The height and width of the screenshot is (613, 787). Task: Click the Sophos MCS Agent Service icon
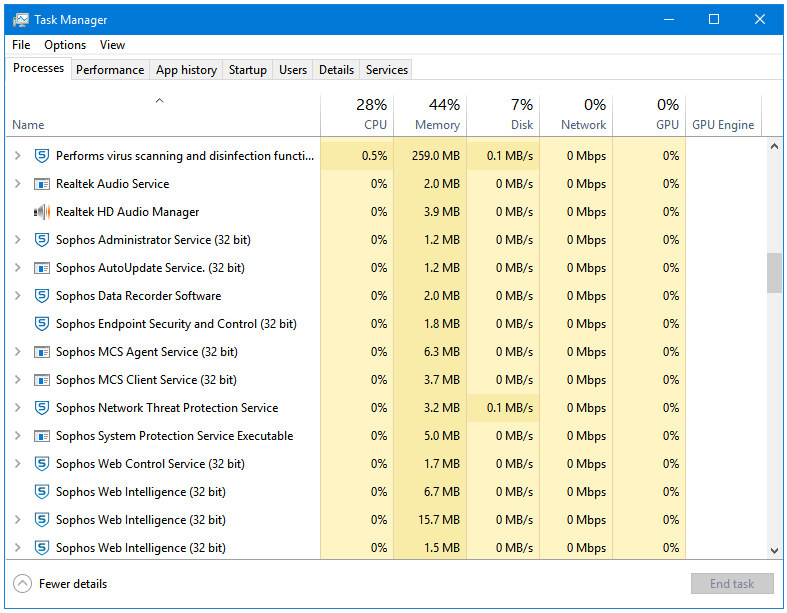point(42,352)
